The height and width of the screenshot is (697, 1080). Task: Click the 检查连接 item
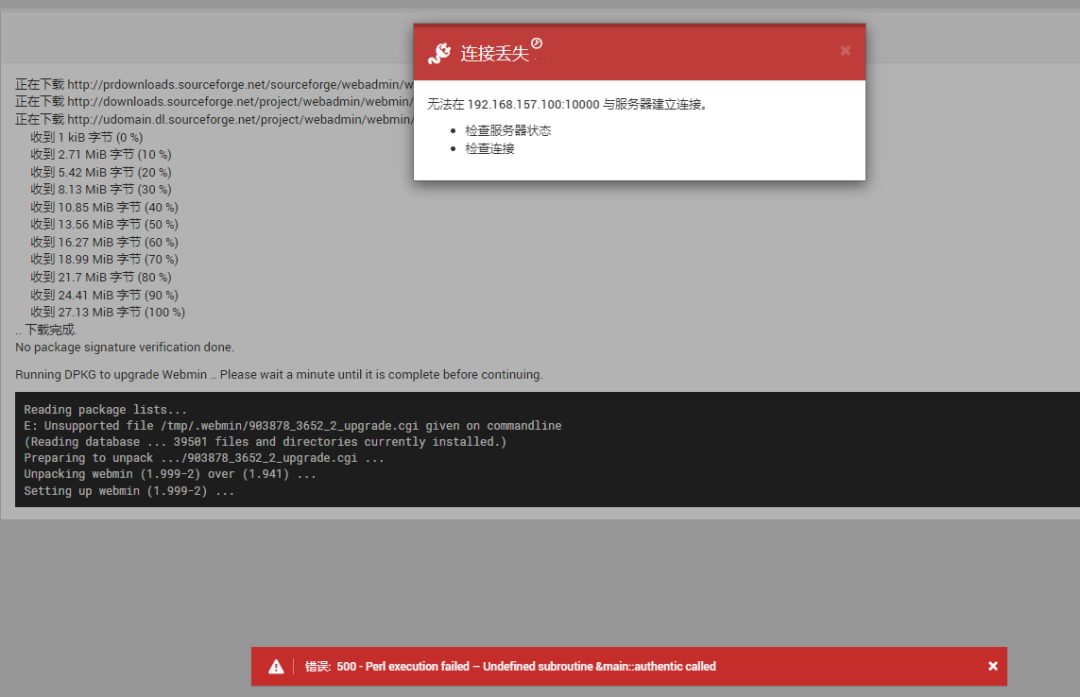coord(490,149)
